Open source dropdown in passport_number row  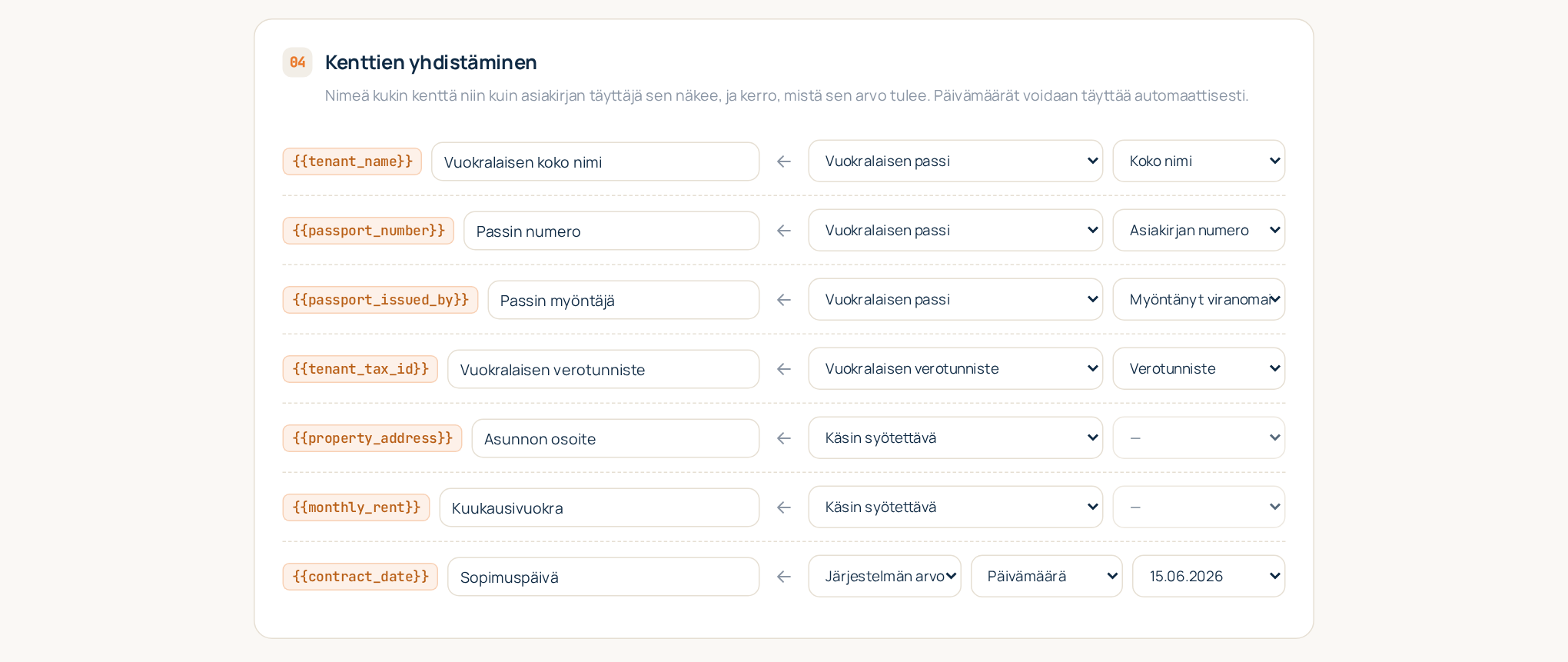pos(955,230)
